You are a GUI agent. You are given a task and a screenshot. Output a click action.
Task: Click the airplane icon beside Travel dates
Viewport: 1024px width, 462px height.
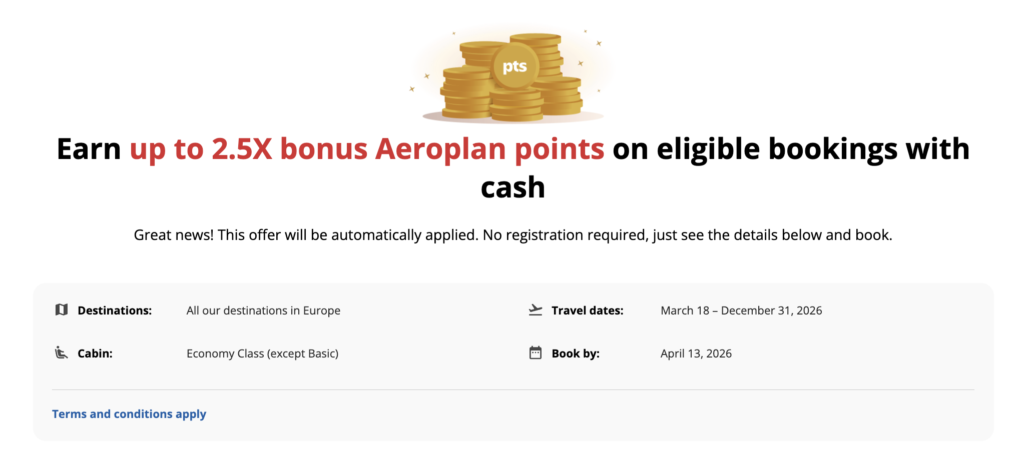point(535,310)
